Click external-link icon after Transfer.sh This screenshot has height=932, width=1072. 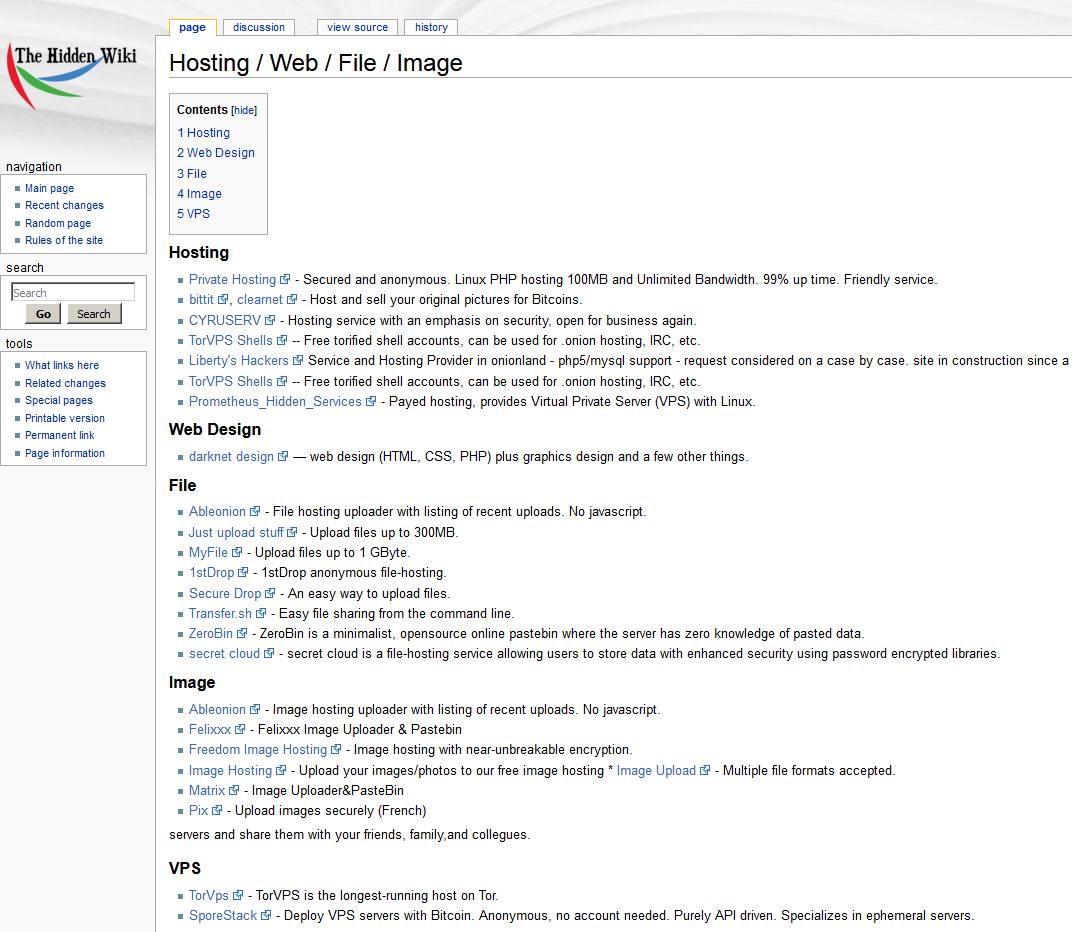(260, 613)
